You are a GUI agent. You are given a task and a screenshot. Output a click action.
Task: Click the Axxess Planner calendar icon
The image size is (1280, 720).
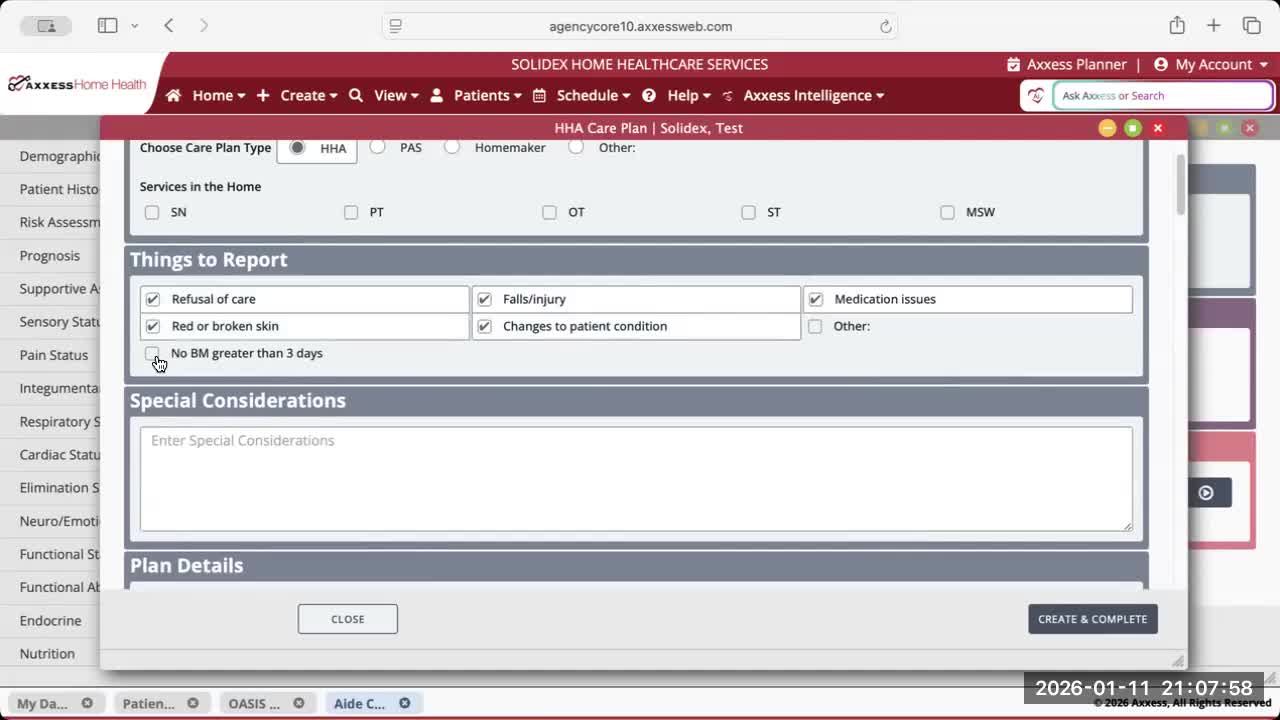[x=1014, y=64]
